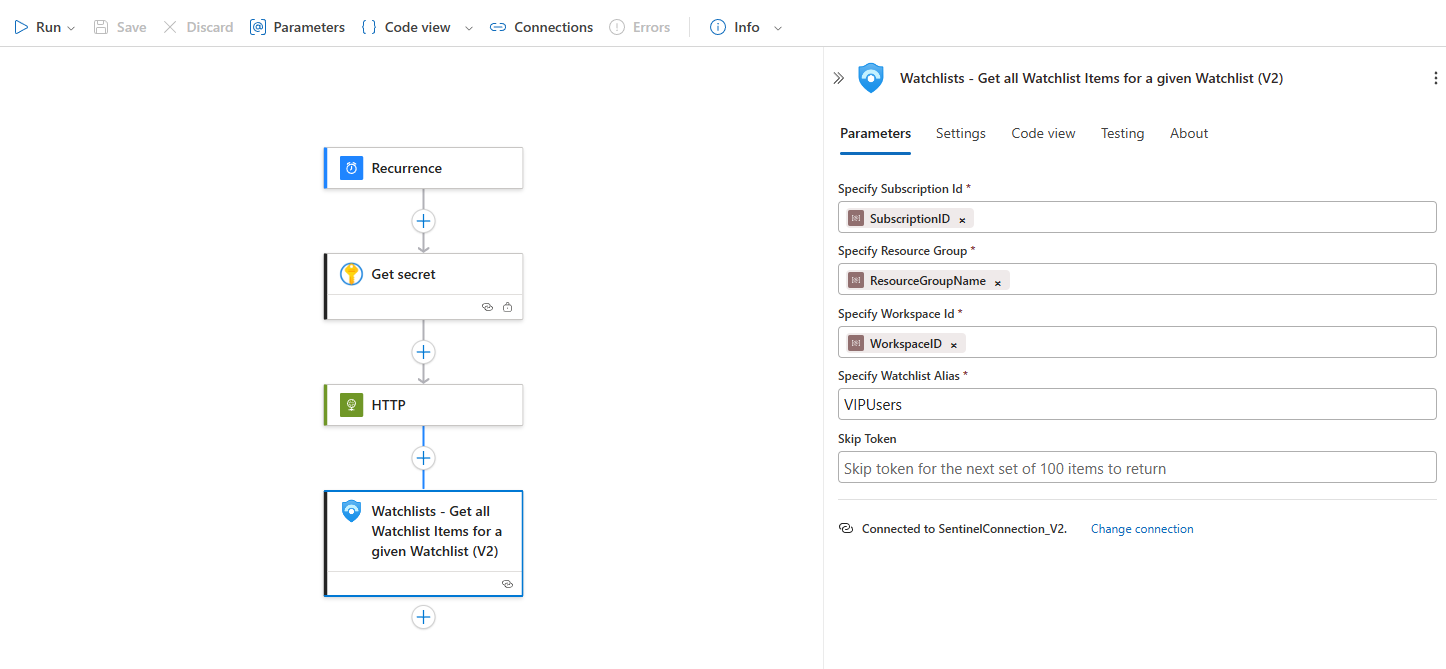
Task: Open workflow Parameters from the toolbar
Action: coord(297,27)
